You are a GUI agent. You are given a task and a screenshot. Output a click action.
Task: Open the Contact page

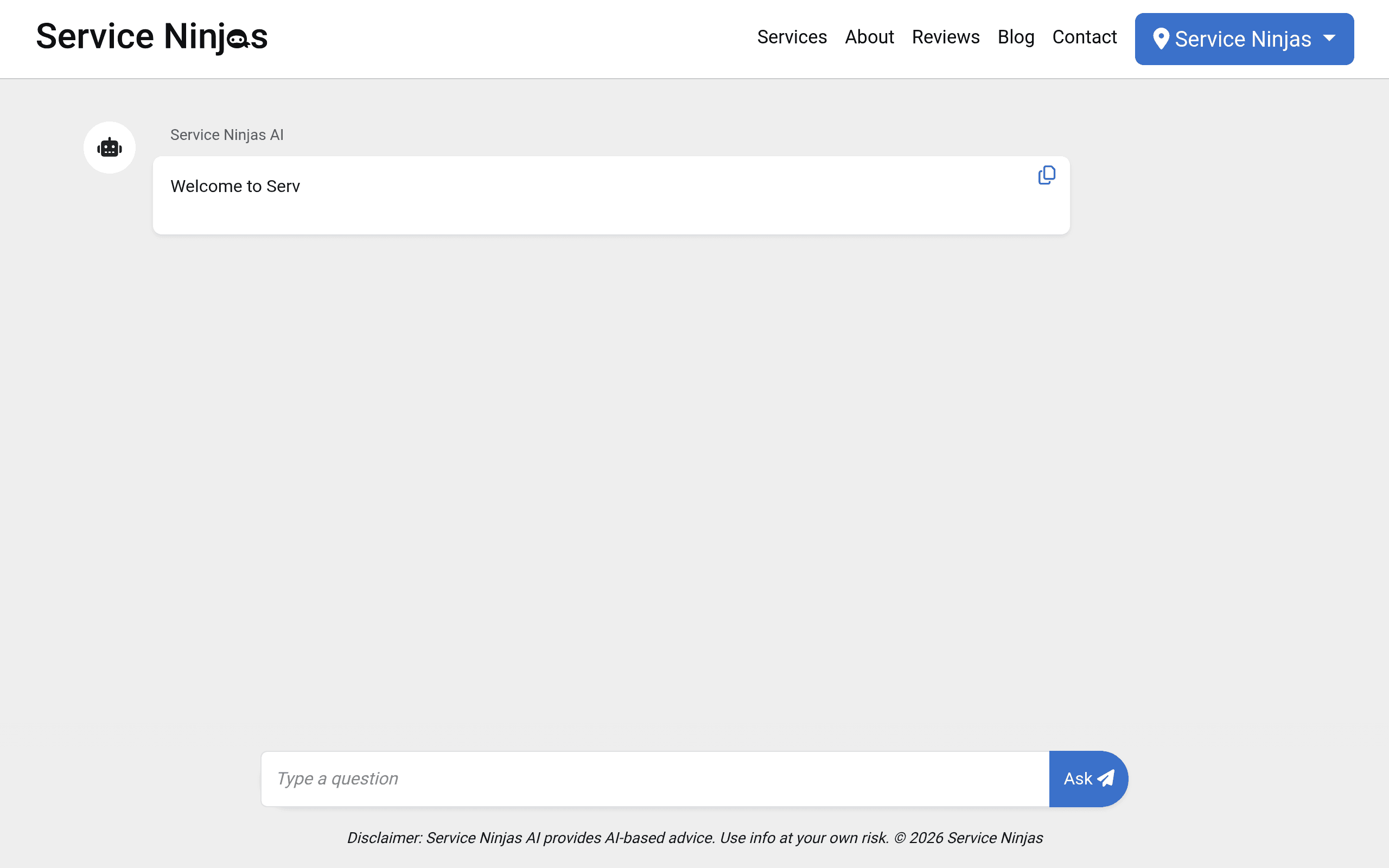pos(1084,37)
